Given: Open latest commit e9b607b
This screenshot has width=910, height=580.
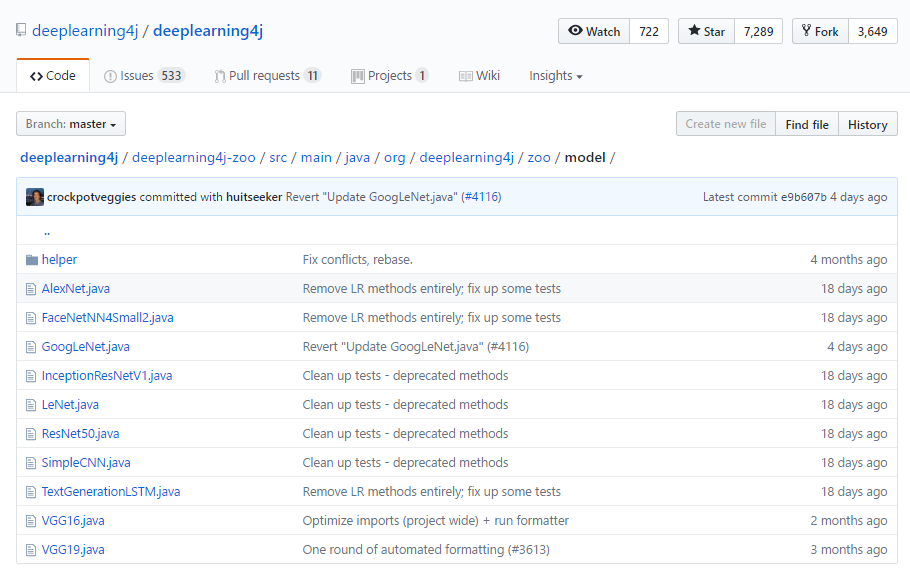Looking at the screenshot, I should point(803,197).
